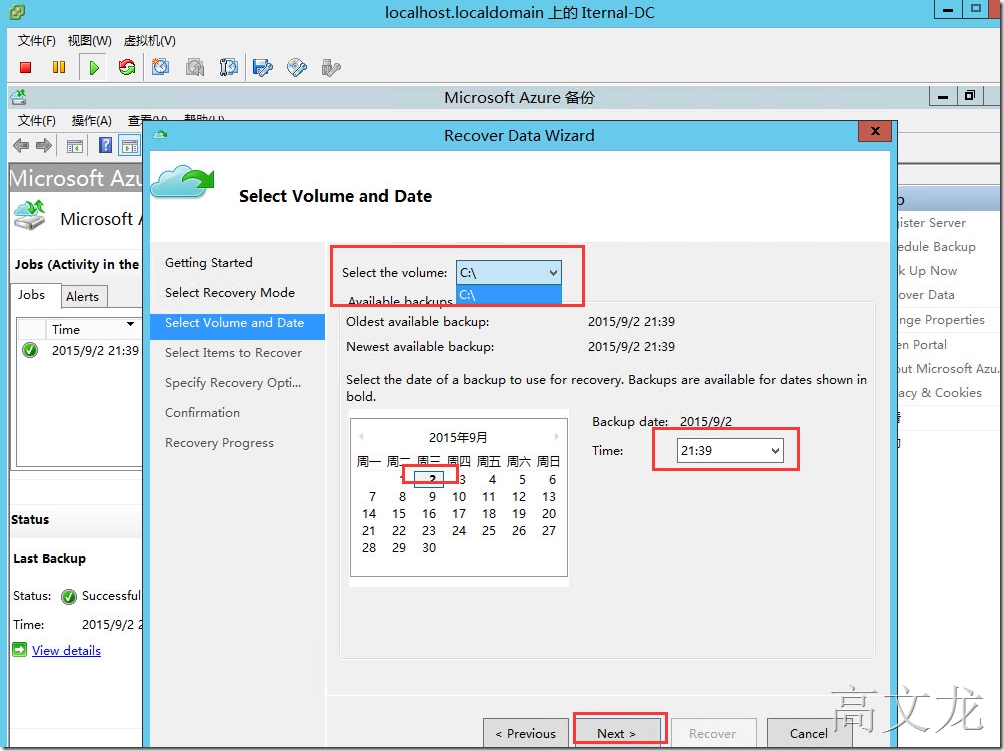Close the Recover Data Wizard with red X
1004x751 pixels.
pyautogui.click(x=875, y=131)
